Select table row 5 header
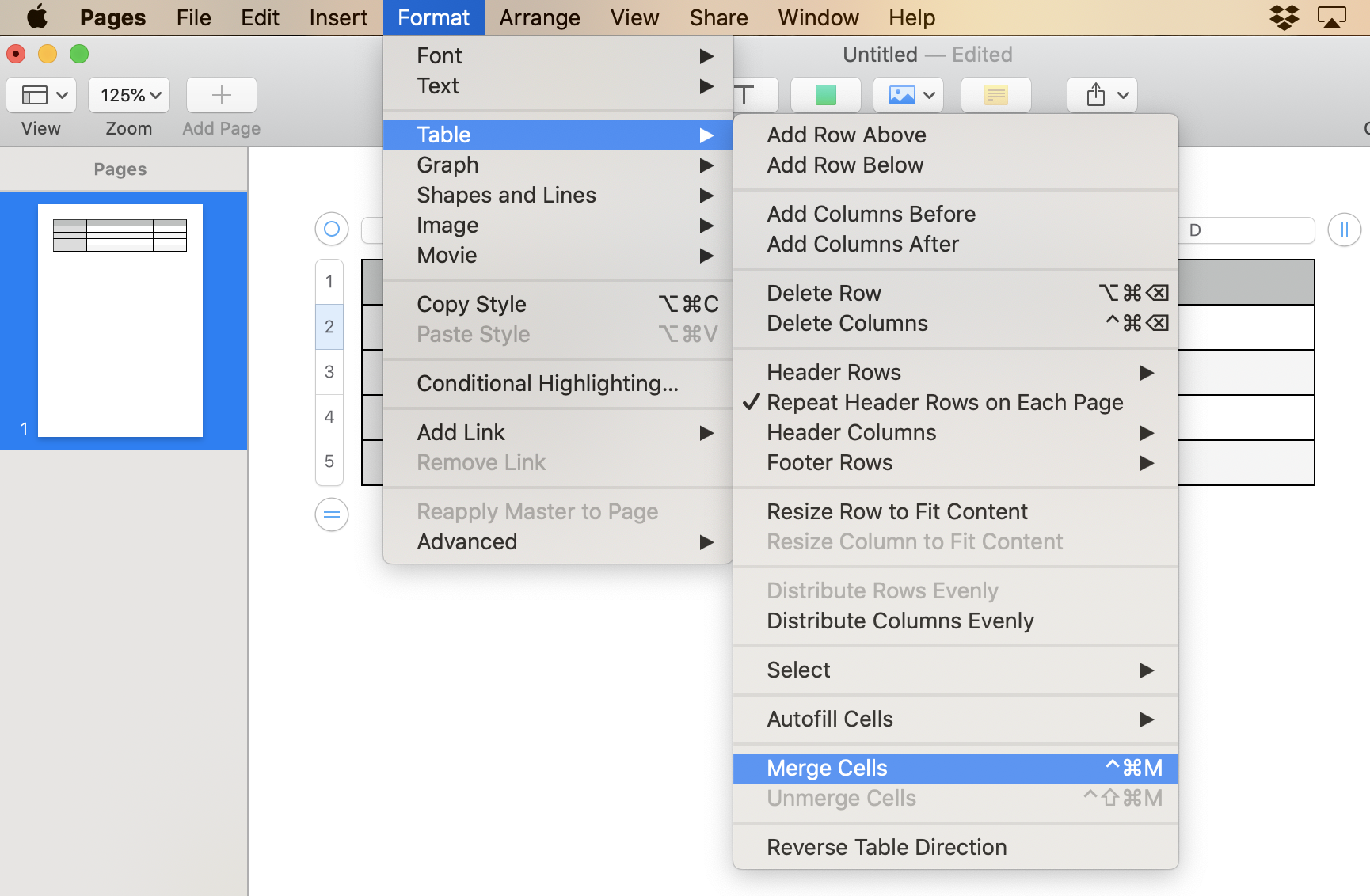 [329, 461]
